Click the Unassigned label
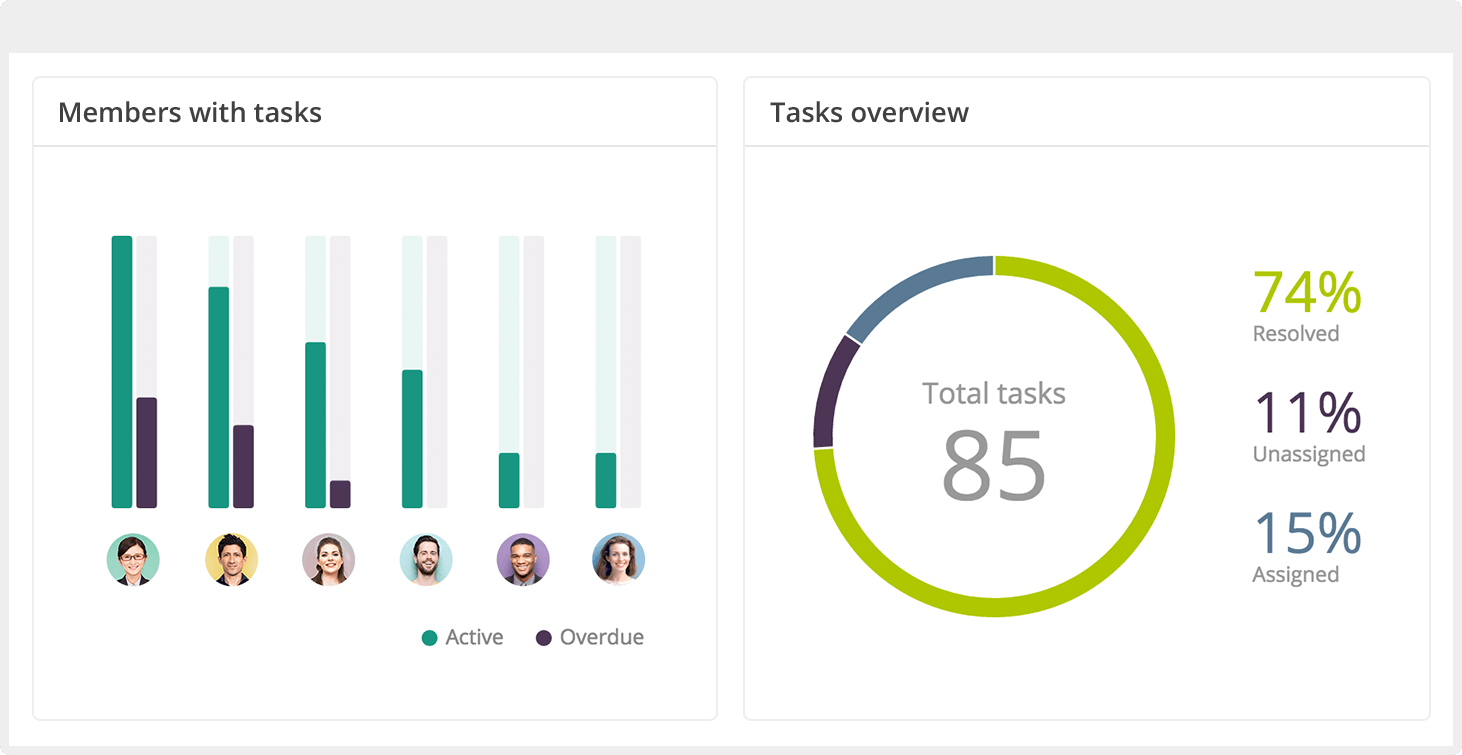 [x=1309, y=455]
